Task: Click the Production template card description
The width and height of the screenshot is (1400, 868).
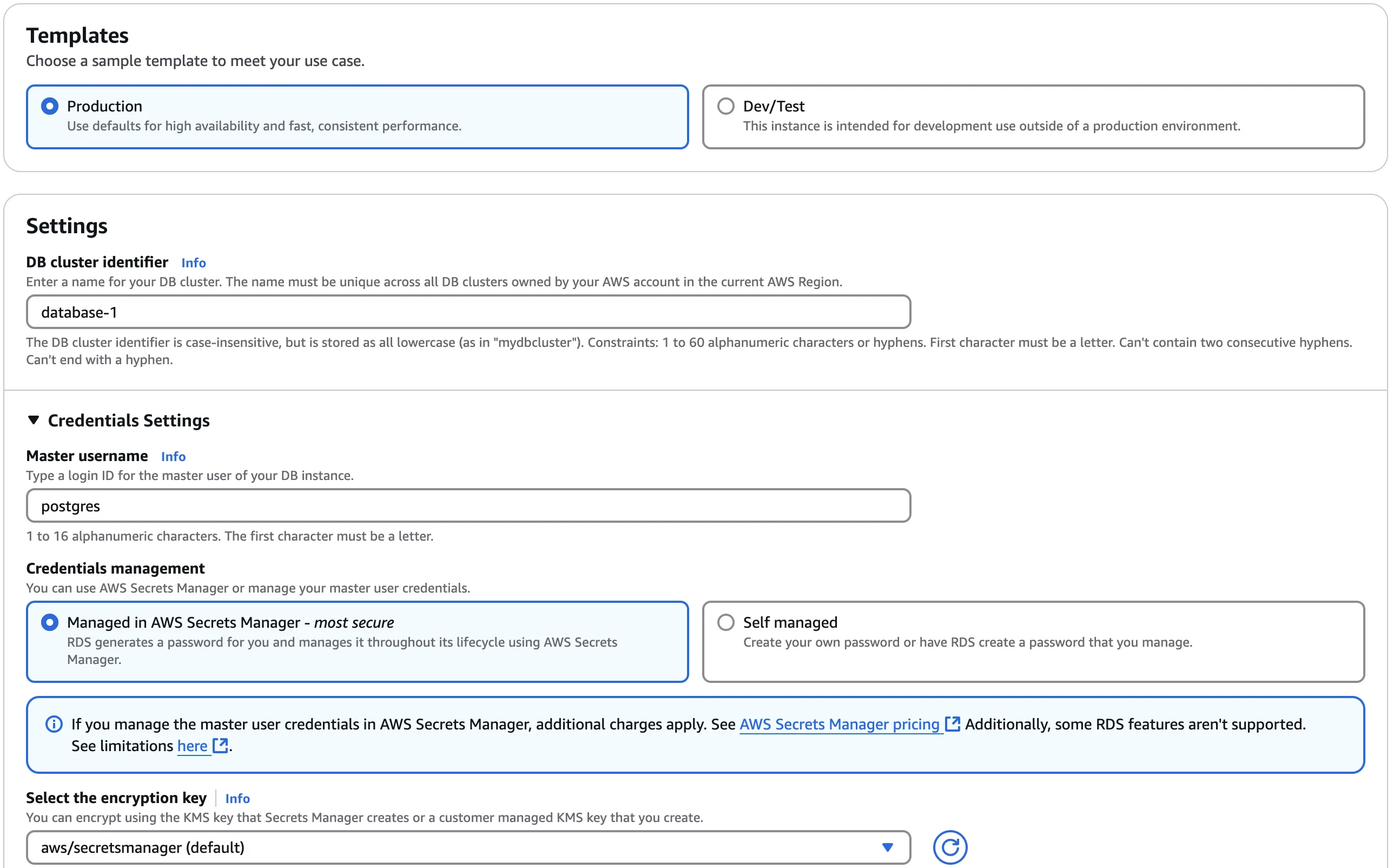Action: tap(264, 126)
